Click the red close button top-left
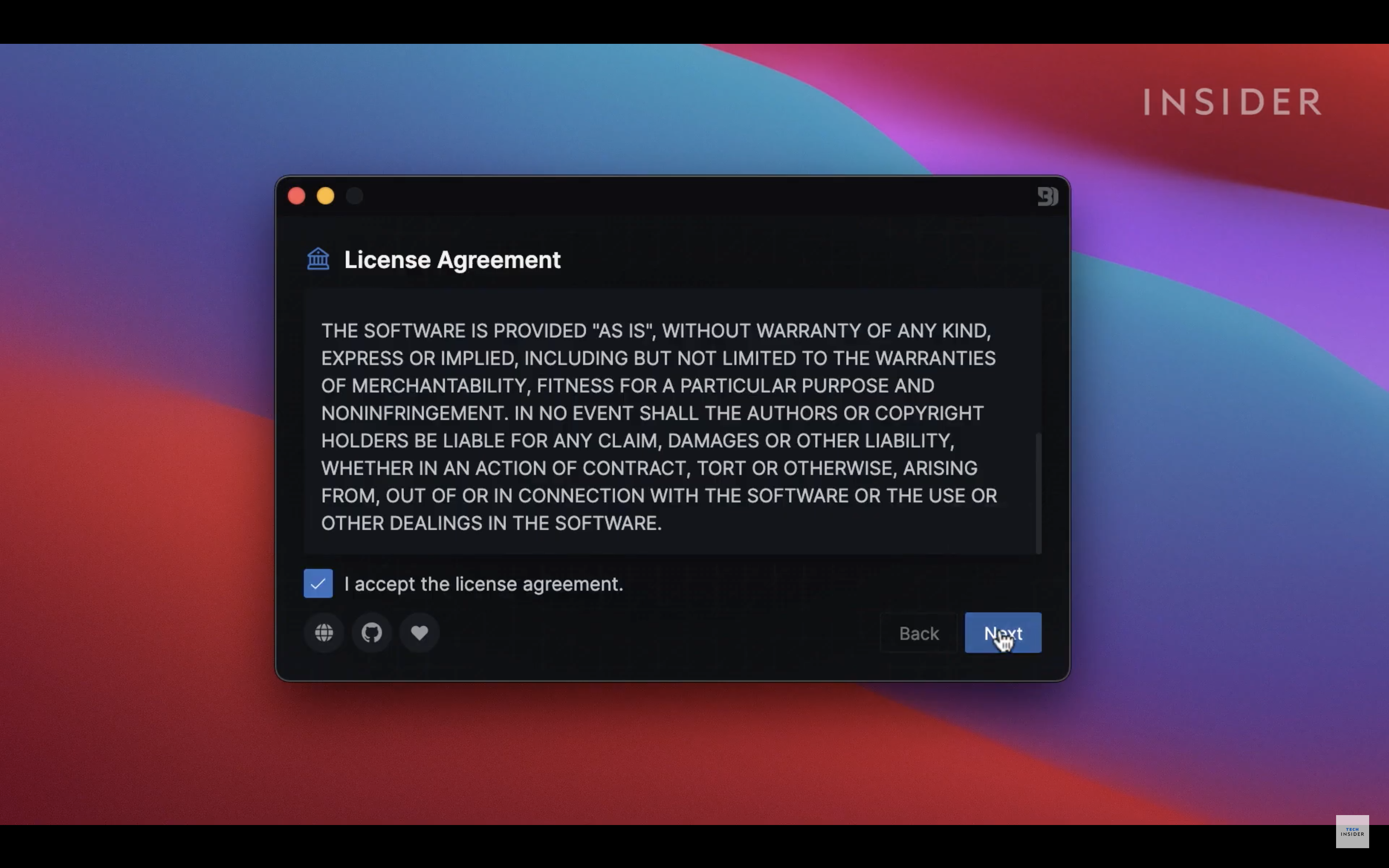The width and height of the screenshot is (1389, 868). pyautogui.click(x=296, y=195)
